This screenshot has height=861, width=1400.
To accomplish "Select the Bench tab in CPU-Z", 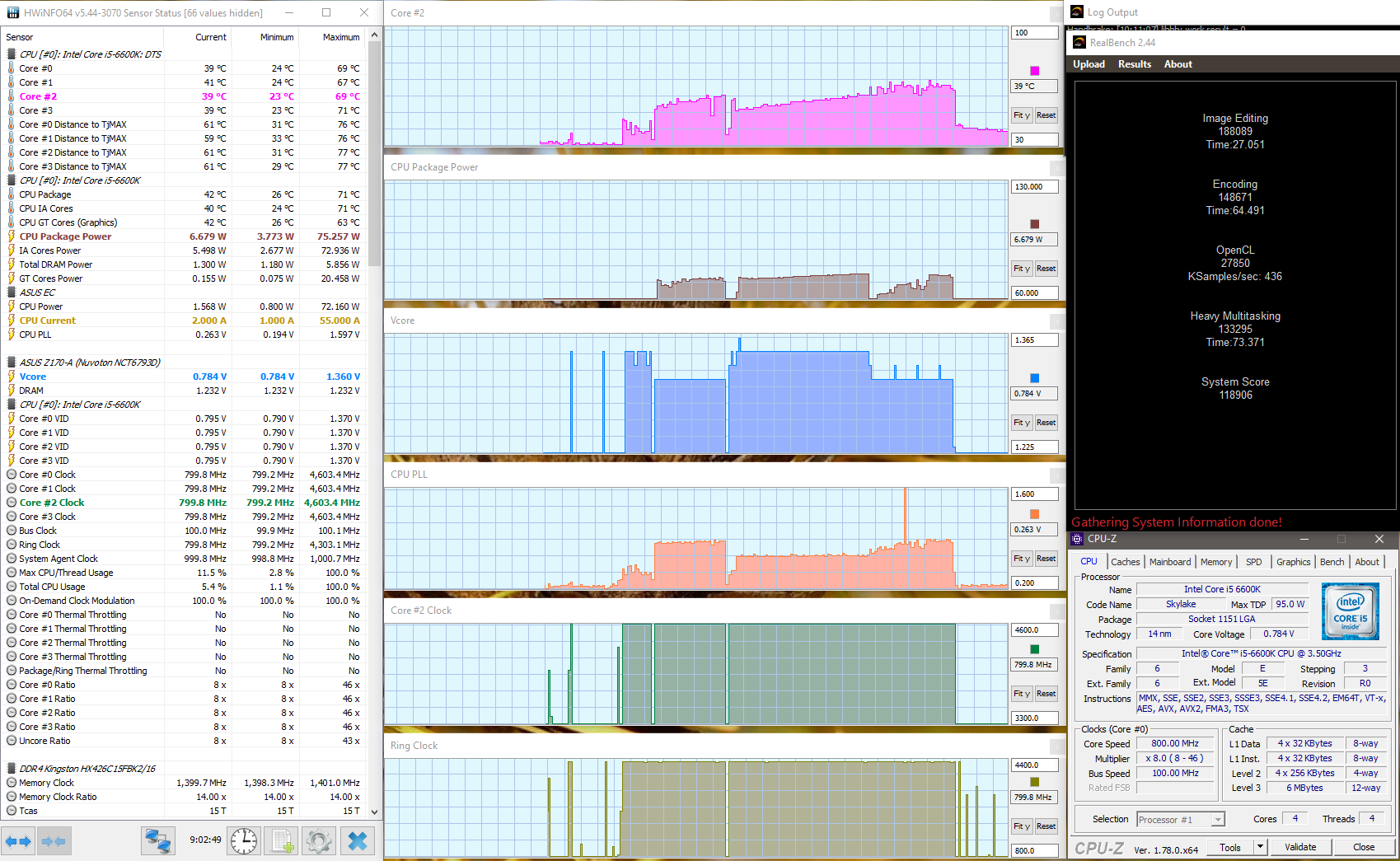I will pos(1332,562).
